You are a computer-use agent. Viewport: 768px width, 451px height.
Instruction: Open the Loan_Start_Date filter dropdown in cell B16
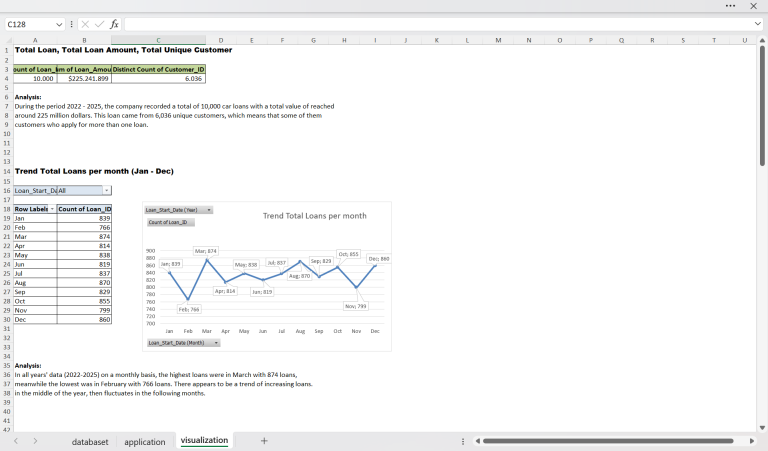point(107,190)
